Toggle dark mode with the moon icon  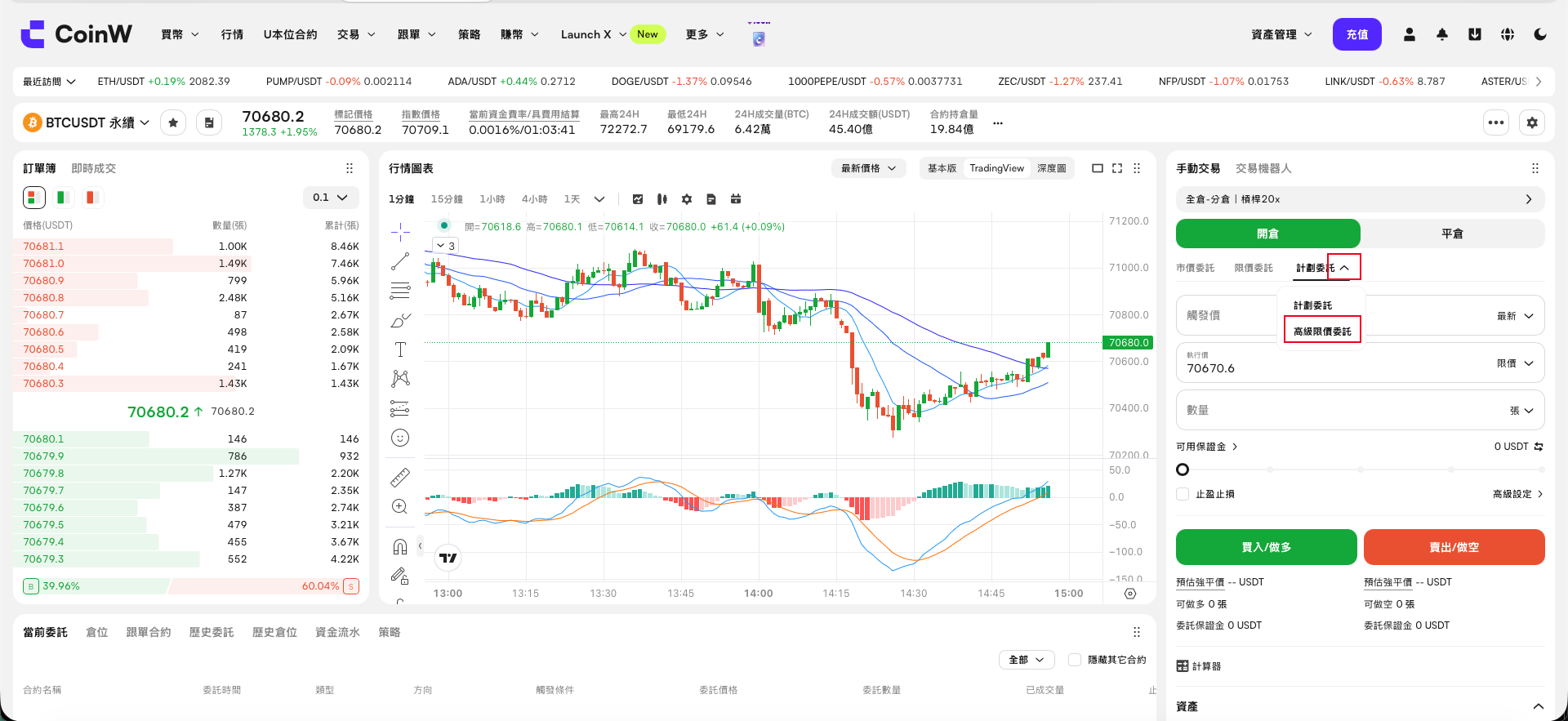(1540, 34)
